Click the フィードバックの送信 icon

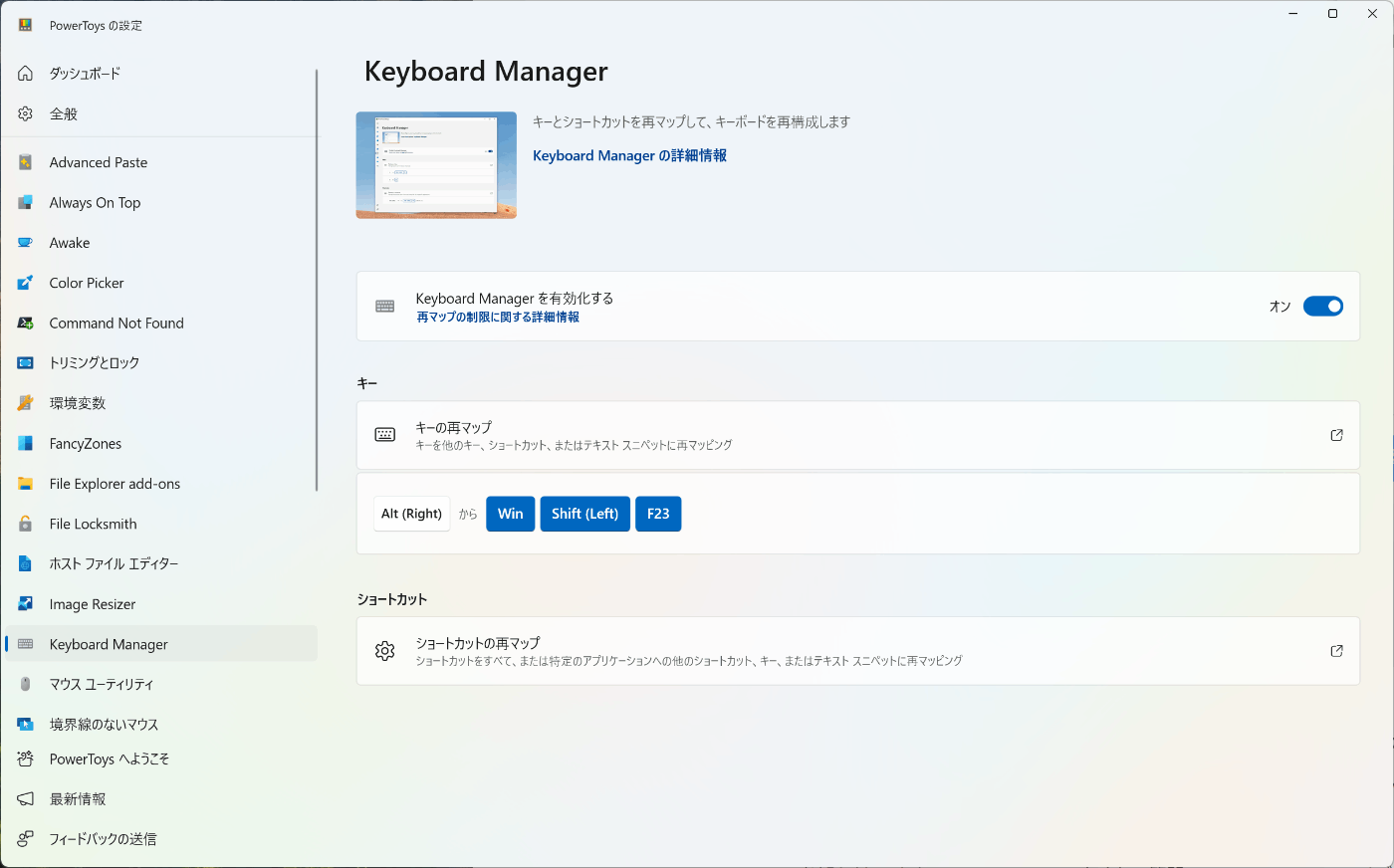pyautogui.click(x=26, y=839)
